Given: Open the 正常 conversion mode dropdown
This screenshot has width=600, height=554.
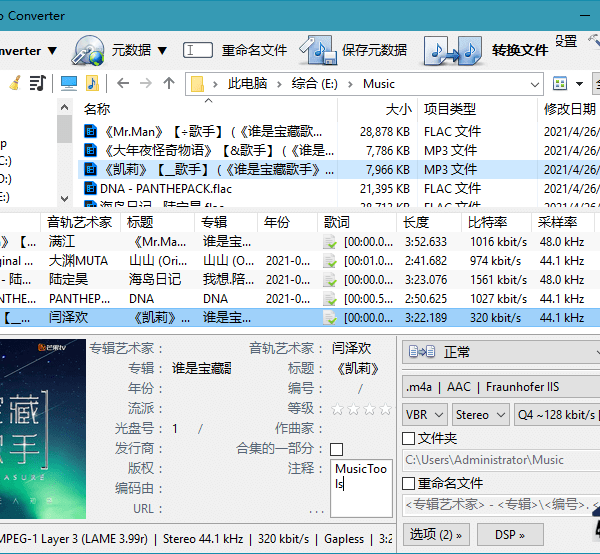Looking at the screenshot, I should 500,352.
